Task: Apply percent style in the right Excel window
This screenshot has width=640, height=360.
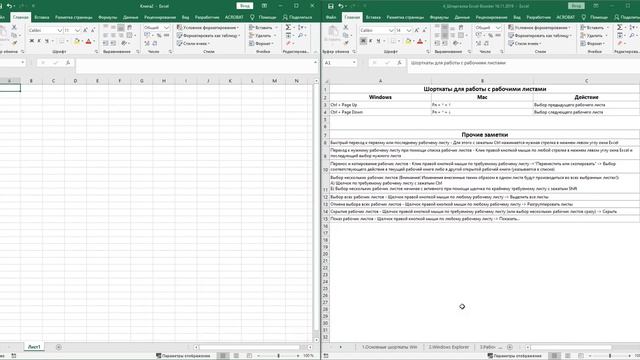Action: pyautogui.click(x=490, y=36)
